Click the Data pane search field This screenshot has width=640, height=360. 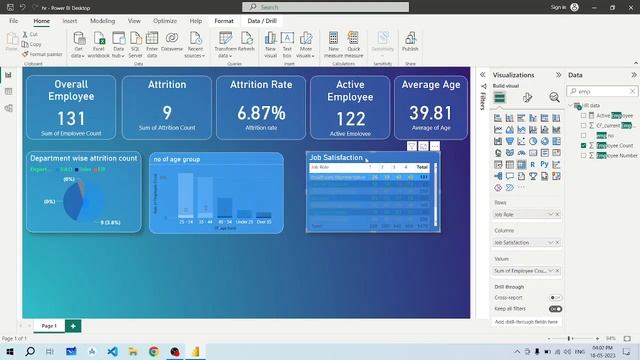(x=602, y=91)
